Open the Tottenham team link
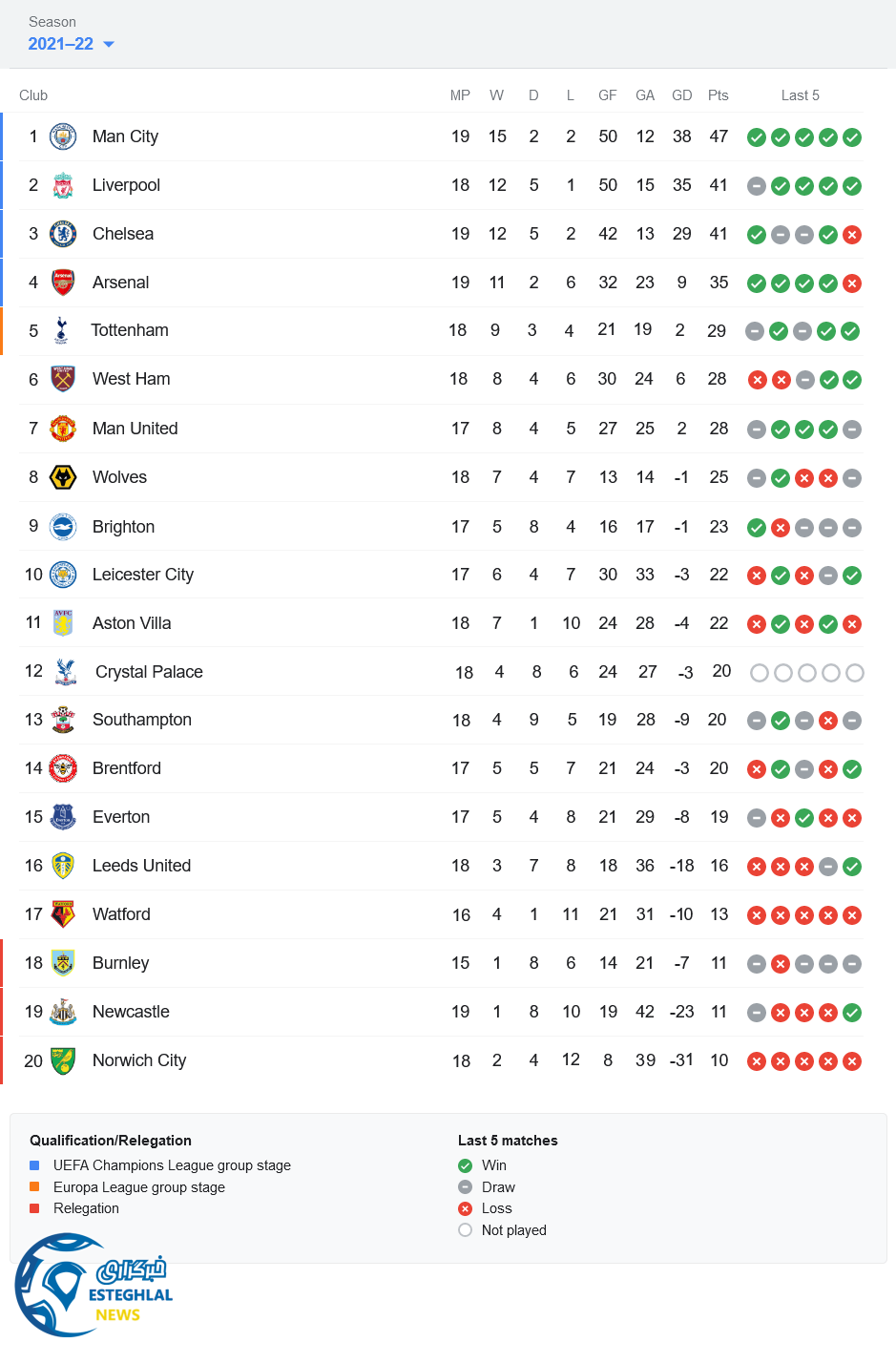Viewport: 896px width, 1363px height. (x=130, y=330)
